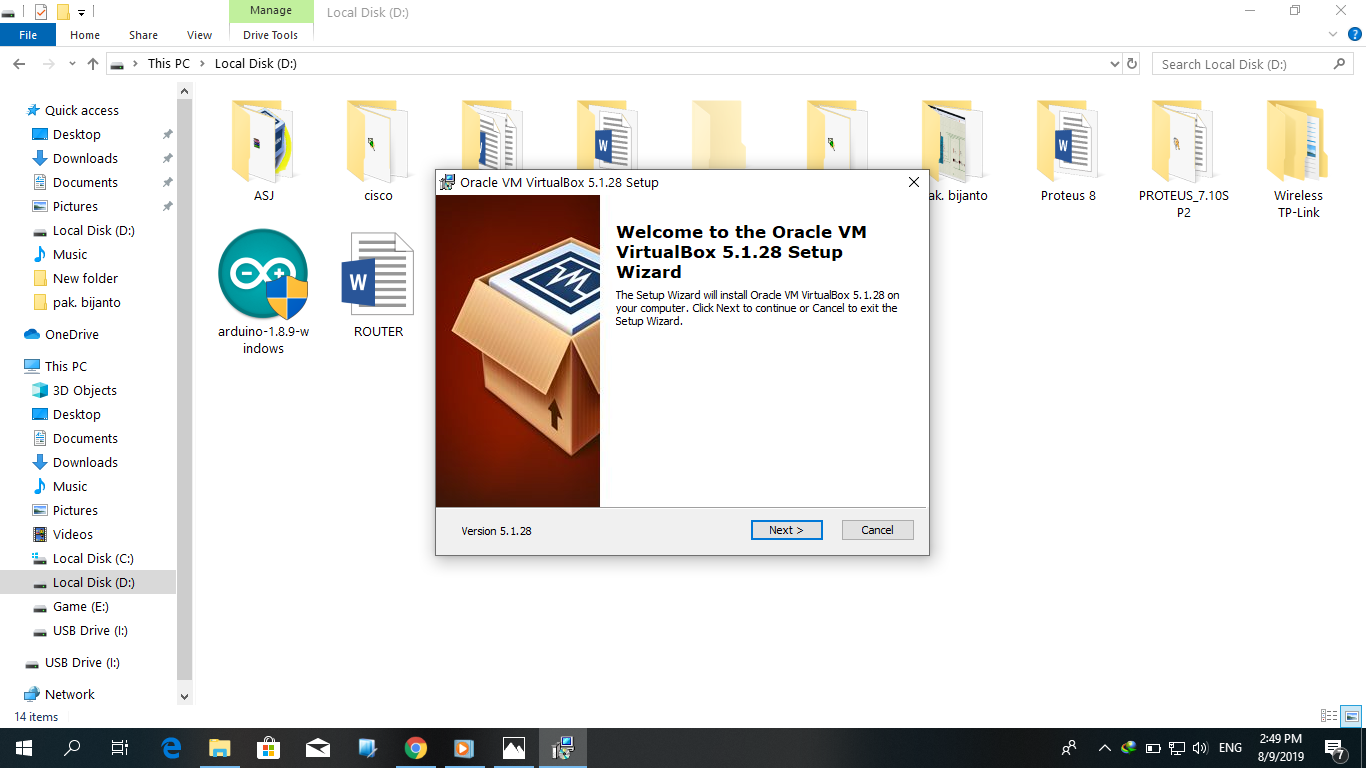Image resolution: width=1366 pixels, height=768 pixels.
Task: Select OneDrive in navigation pane
Action: pyautogui.click(x=72, y=334)
